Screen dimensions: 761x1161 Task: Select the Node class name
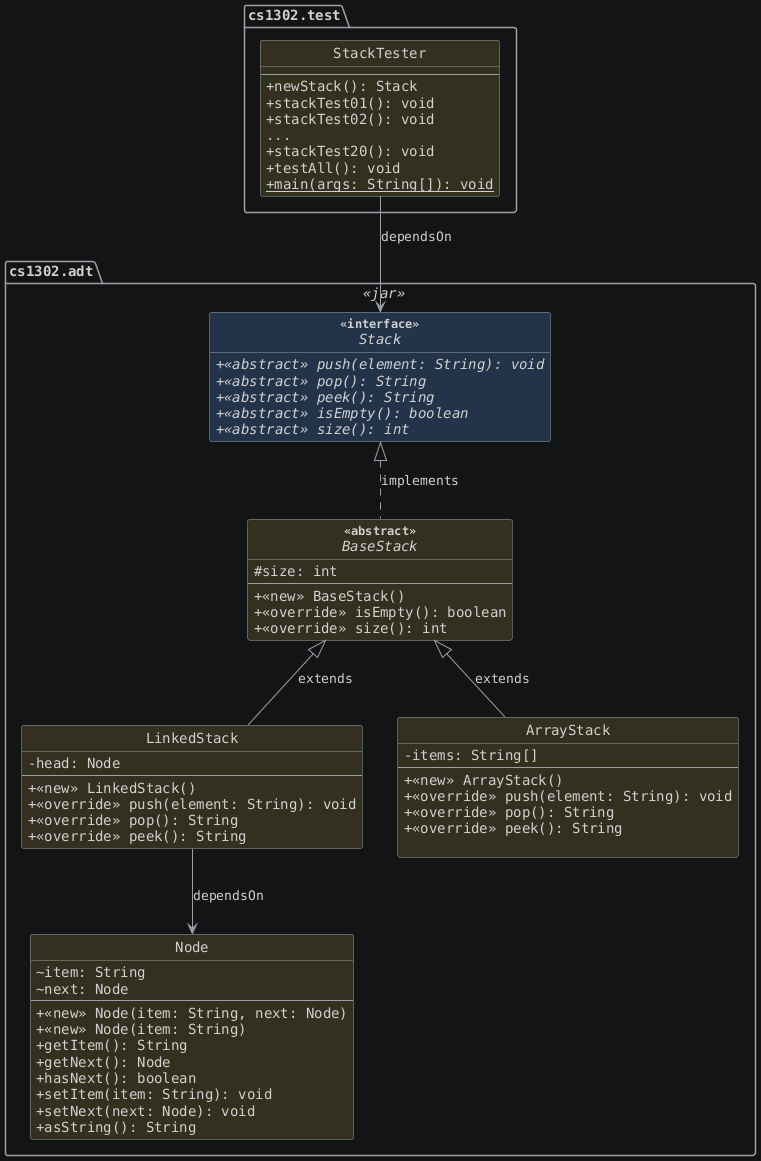pos(192,947)
